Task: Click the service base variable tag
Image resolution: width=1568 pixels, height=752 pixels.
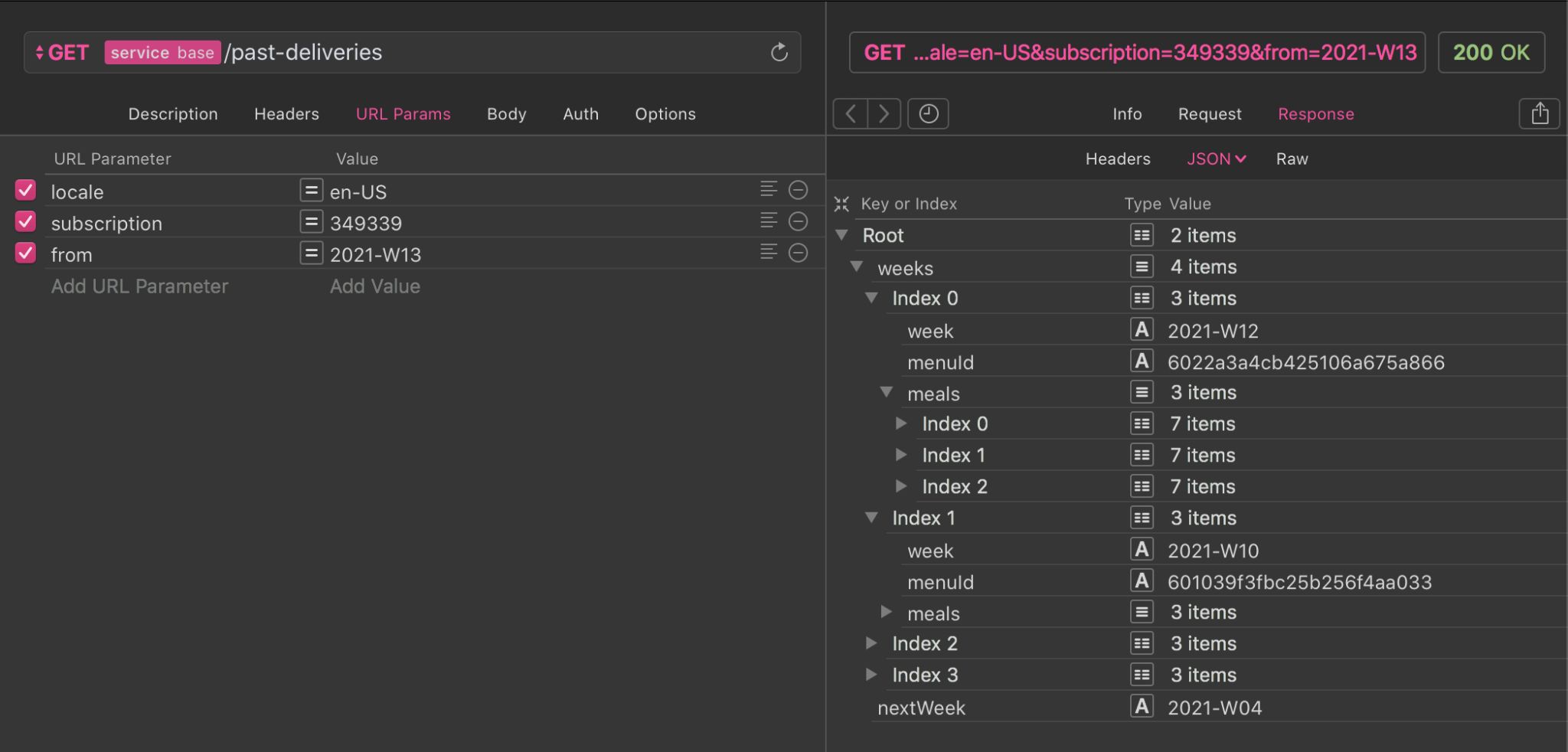Action: (162, 52)
